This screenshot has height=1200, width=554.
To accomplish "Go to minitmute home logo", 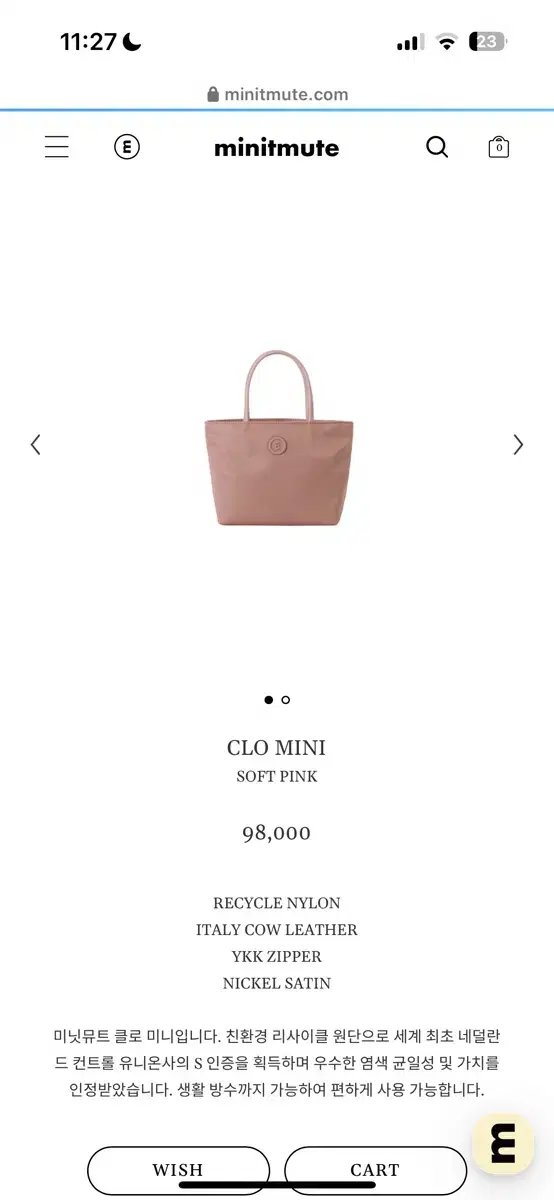I will [277, 148].
